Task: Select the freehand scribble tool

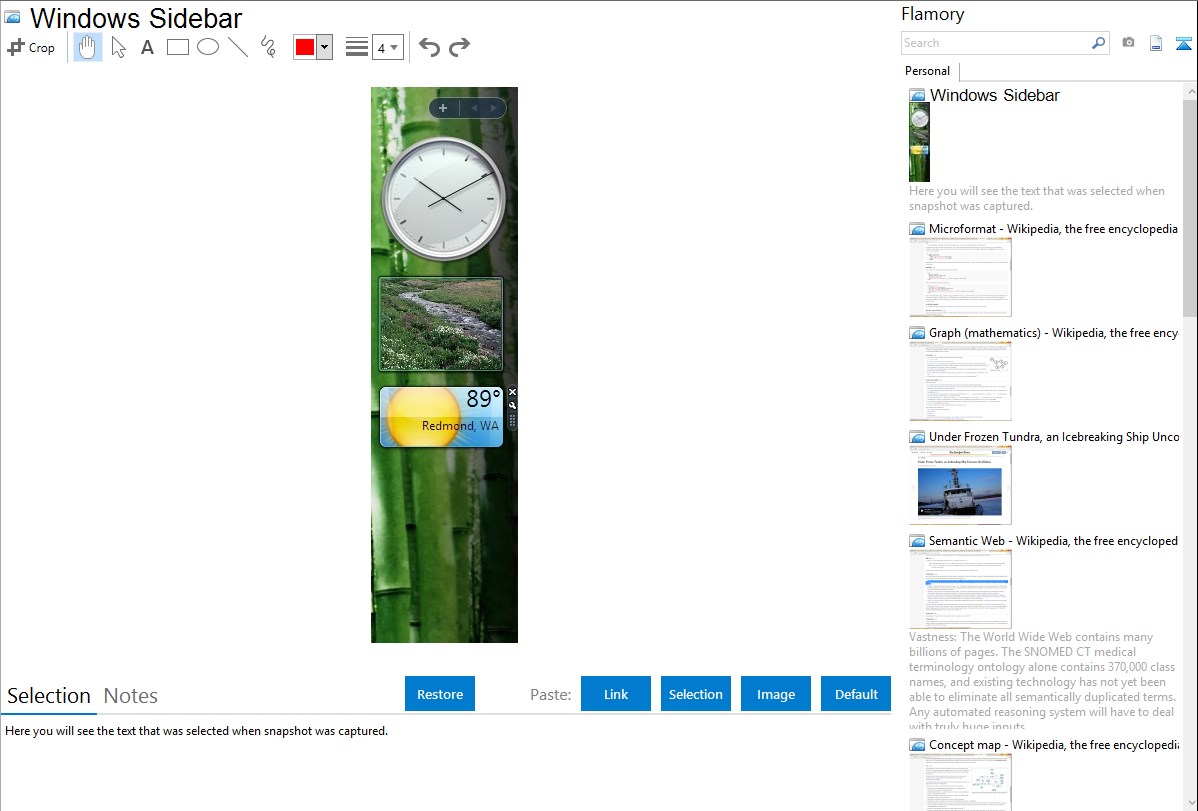Action: point(268,47)
